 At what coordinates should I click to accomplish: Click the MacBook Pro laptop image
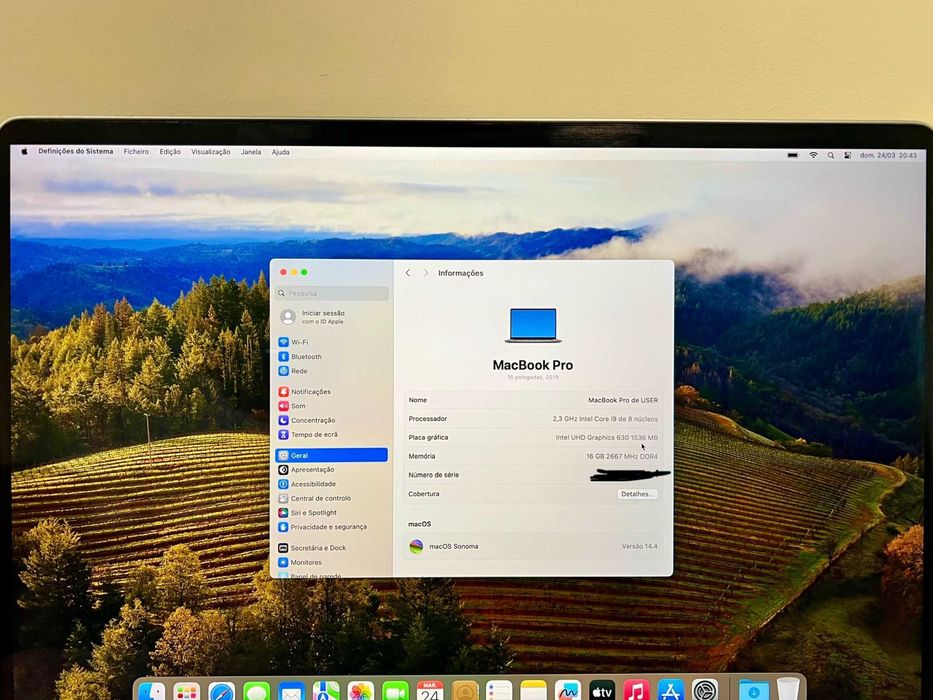point(533,325)
